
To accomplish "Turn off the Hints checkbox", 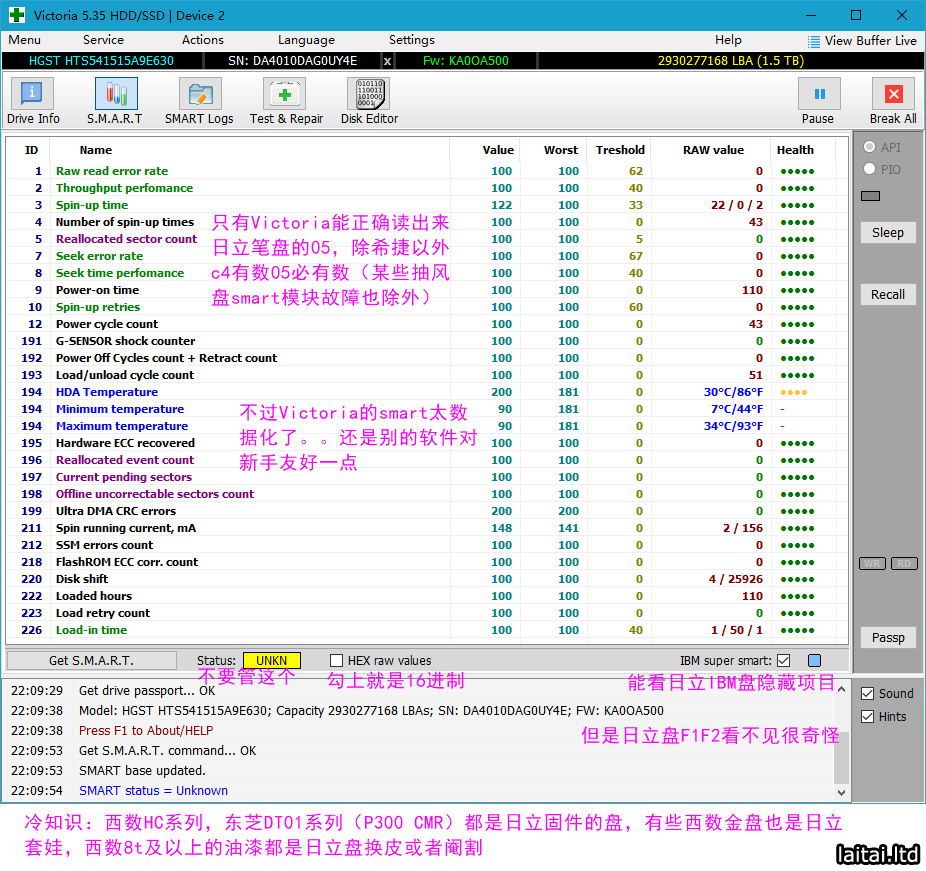I will [x=867, y=716].
